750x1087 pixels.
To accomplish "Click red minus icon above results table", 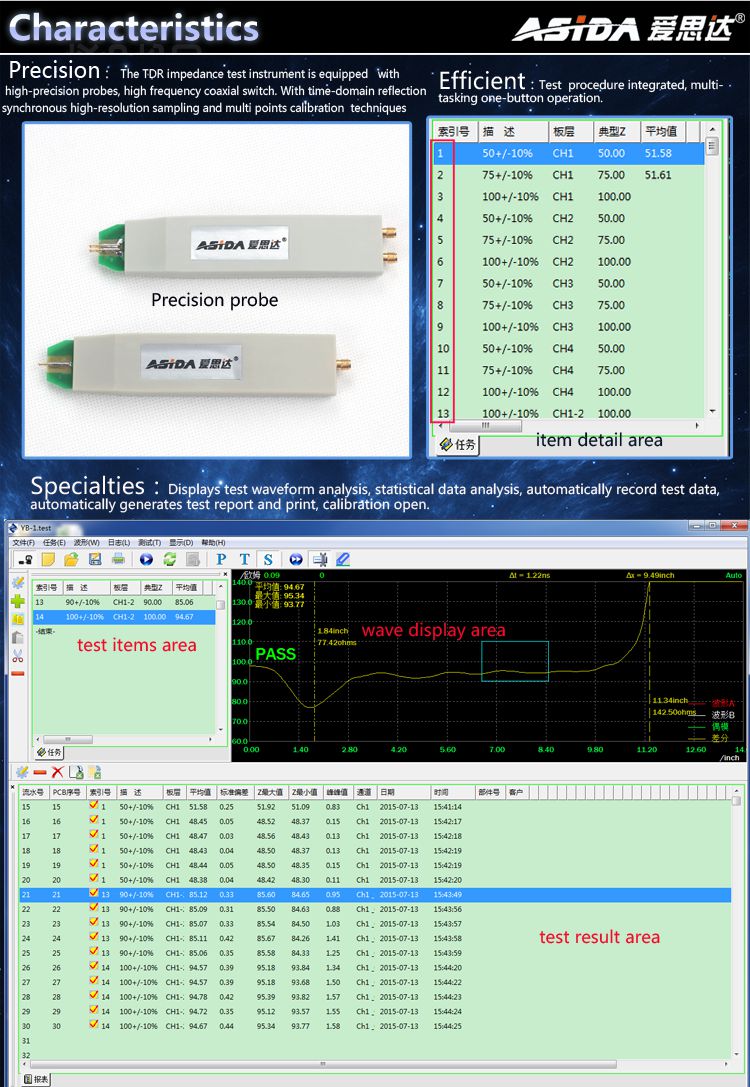I will click(40, 772).
